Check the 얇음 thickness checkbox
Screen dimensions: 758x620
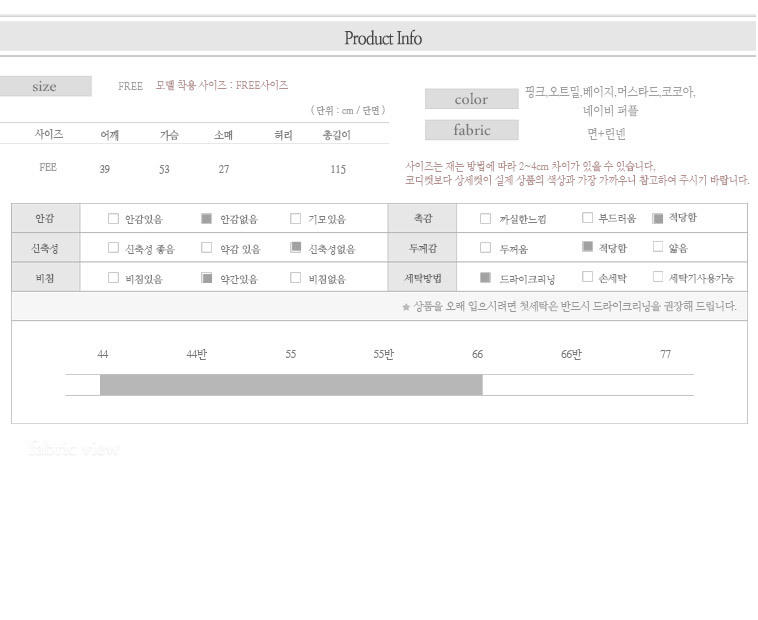tap(658, 247)
